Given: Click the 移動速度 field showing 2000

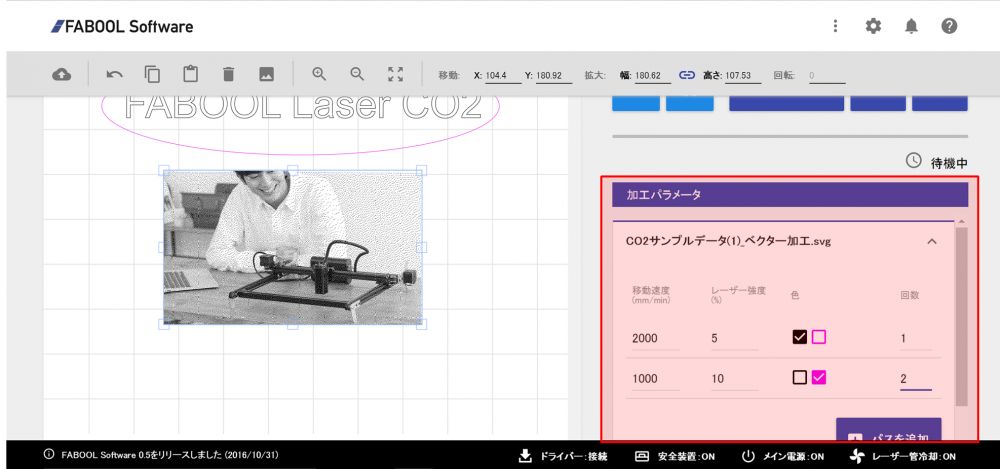Looking at the screenshot, I should coord(655,339).
